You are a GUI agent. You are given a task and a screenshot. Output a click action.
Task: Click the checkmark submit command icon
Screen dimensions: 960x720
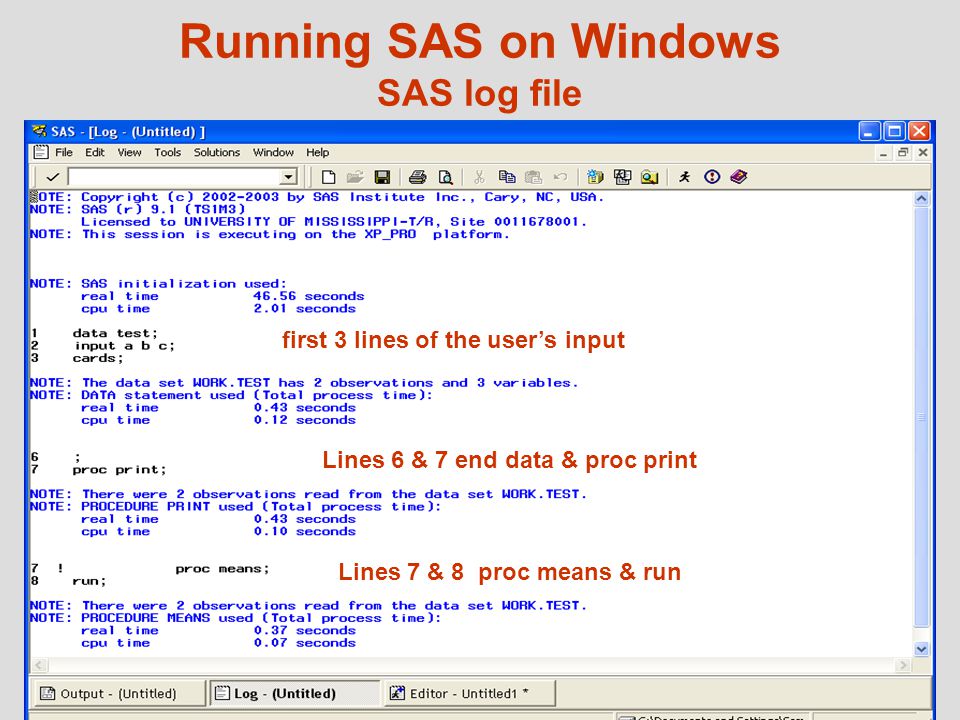click(53, 178)
